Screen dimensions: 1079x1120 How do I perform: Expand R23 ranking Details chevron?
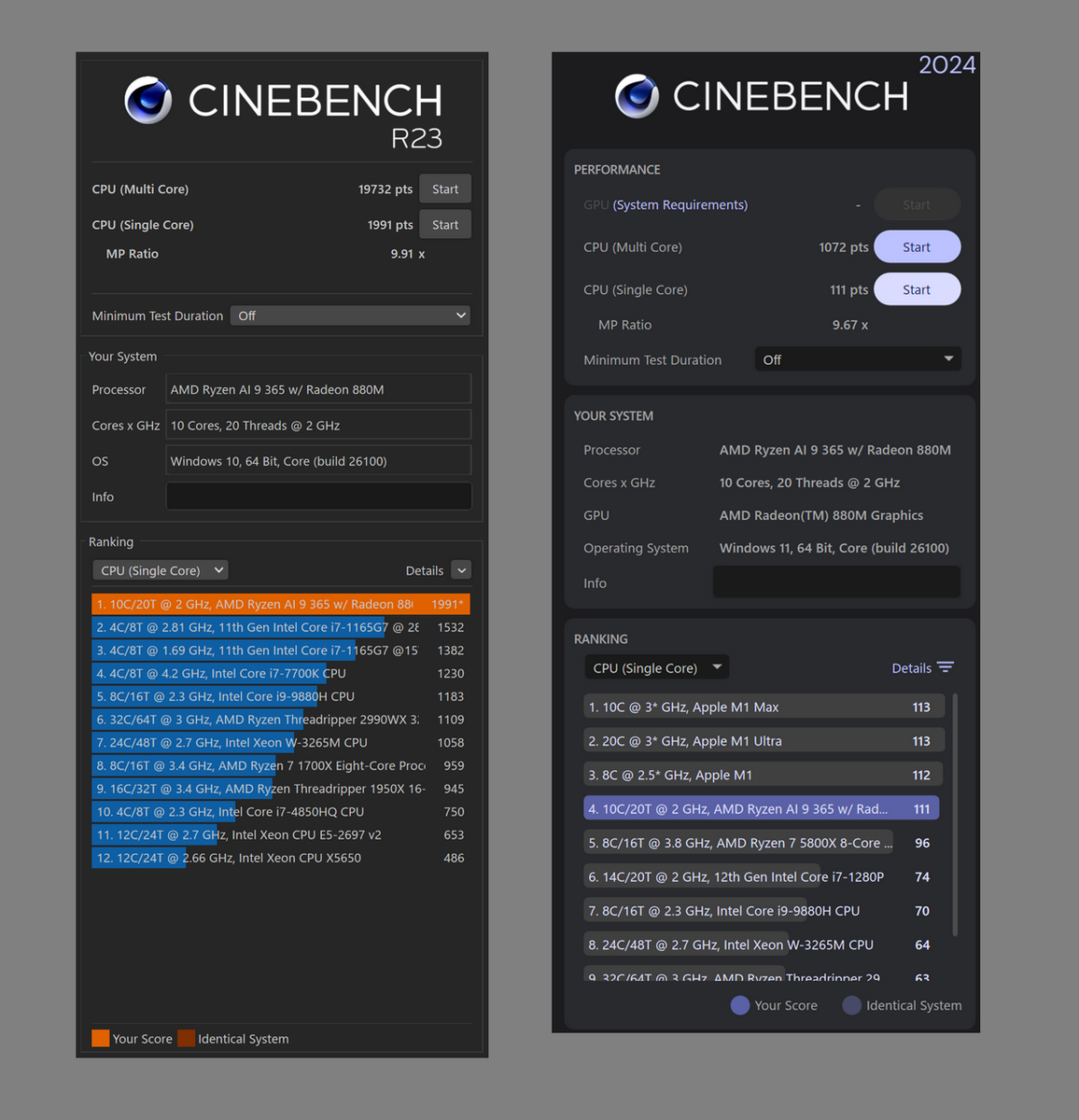coord(461,570)
